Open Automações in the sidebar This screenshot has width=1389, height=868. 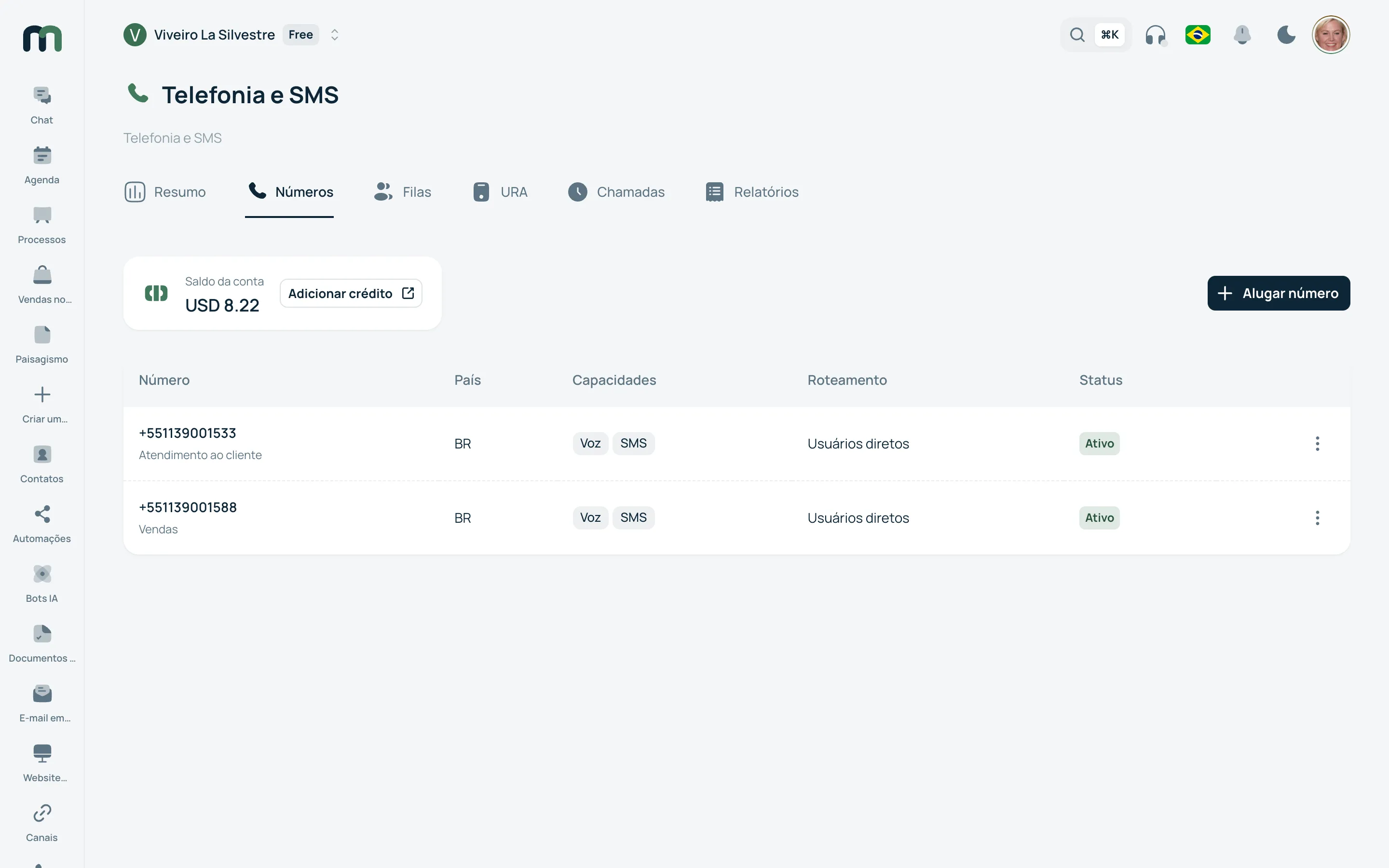coord(42,524)
